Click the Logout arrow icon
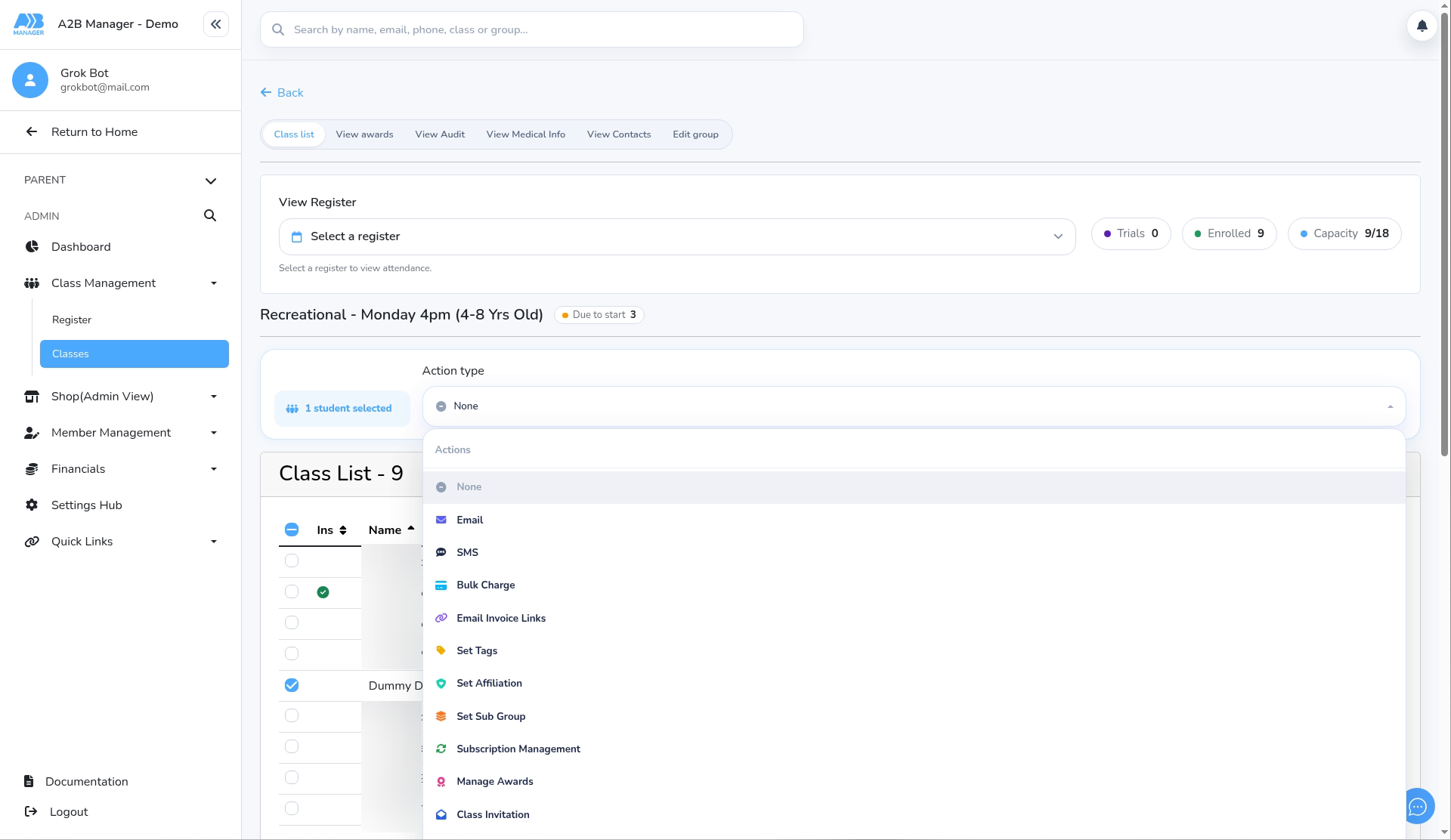This screenshot has width=1451, height=840. pos(31,812)
